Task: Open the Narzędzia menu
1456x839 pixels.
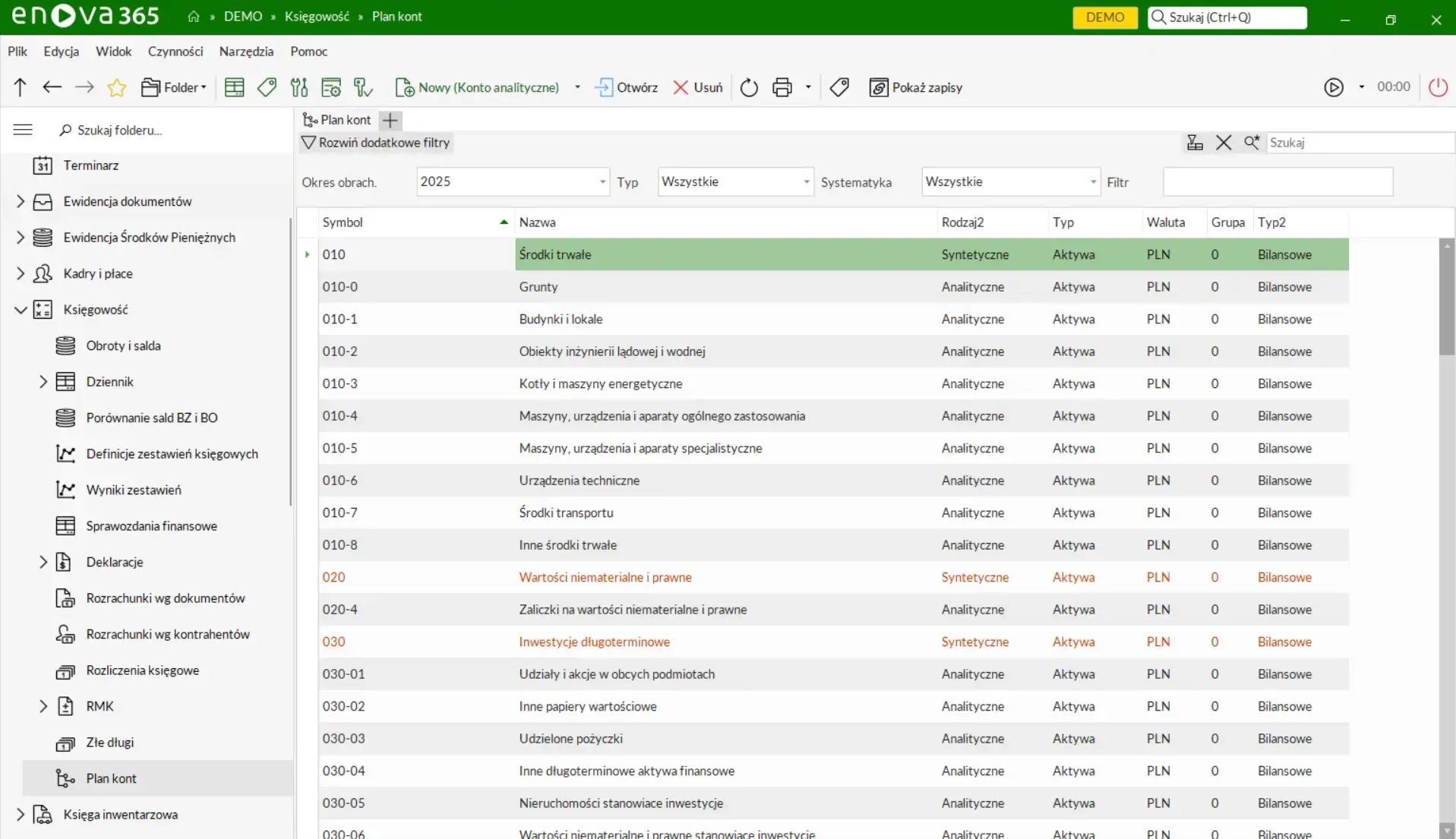Action: point(246,52)
